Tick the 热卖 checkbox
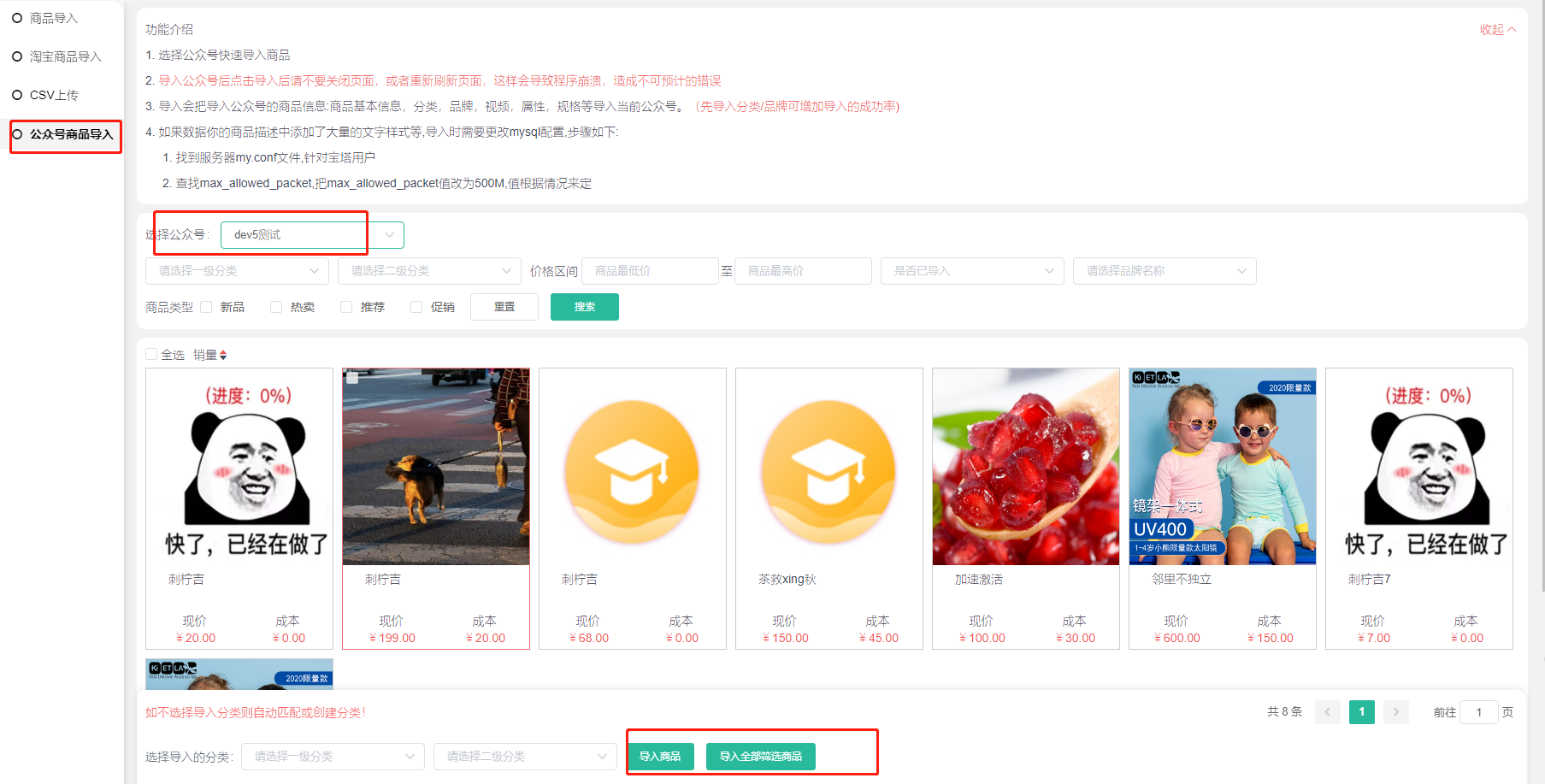Image resolution: width=1545 pixels, height=784 pixels. 276,307
